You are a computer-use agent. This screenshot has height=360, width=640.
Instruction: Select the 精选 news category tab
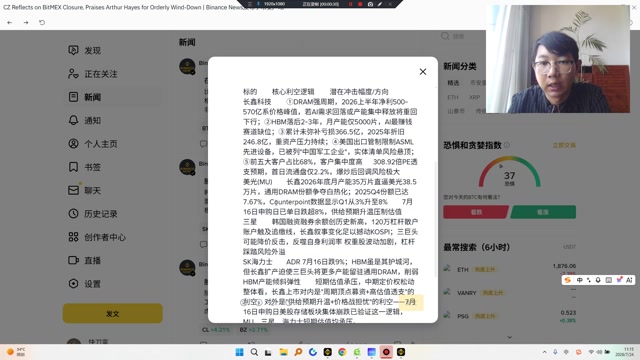pyautogui.click(x=453, y=83)
